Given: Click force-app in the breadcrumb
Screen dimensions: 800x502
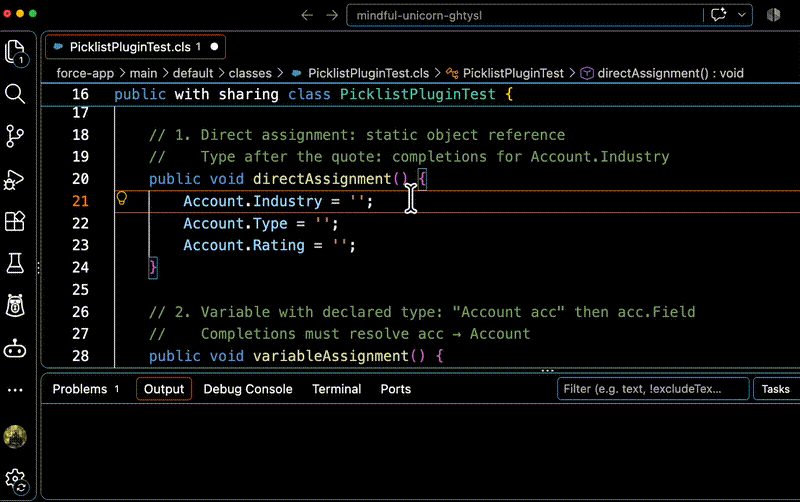Looking at the screenshot, I should (x=85, y=73).
